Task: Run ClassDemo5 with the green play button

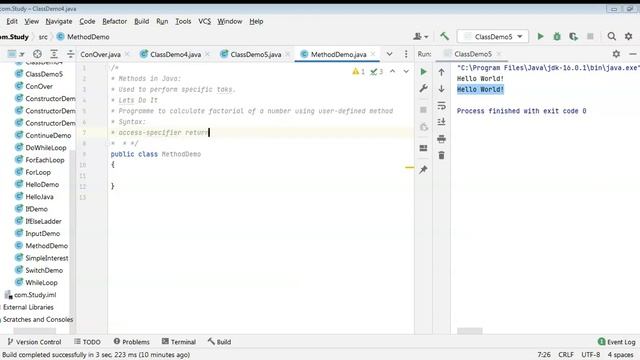Action: pos(540,36)
